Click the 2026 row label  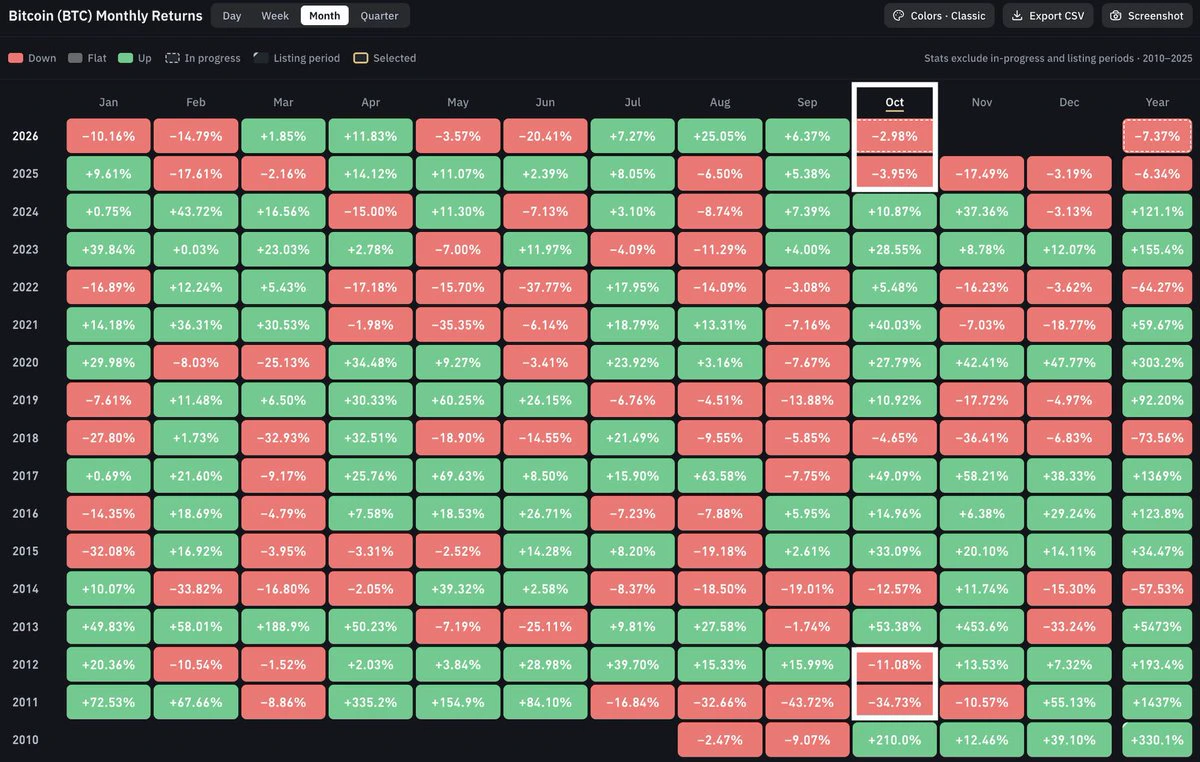tap(25, 136)
